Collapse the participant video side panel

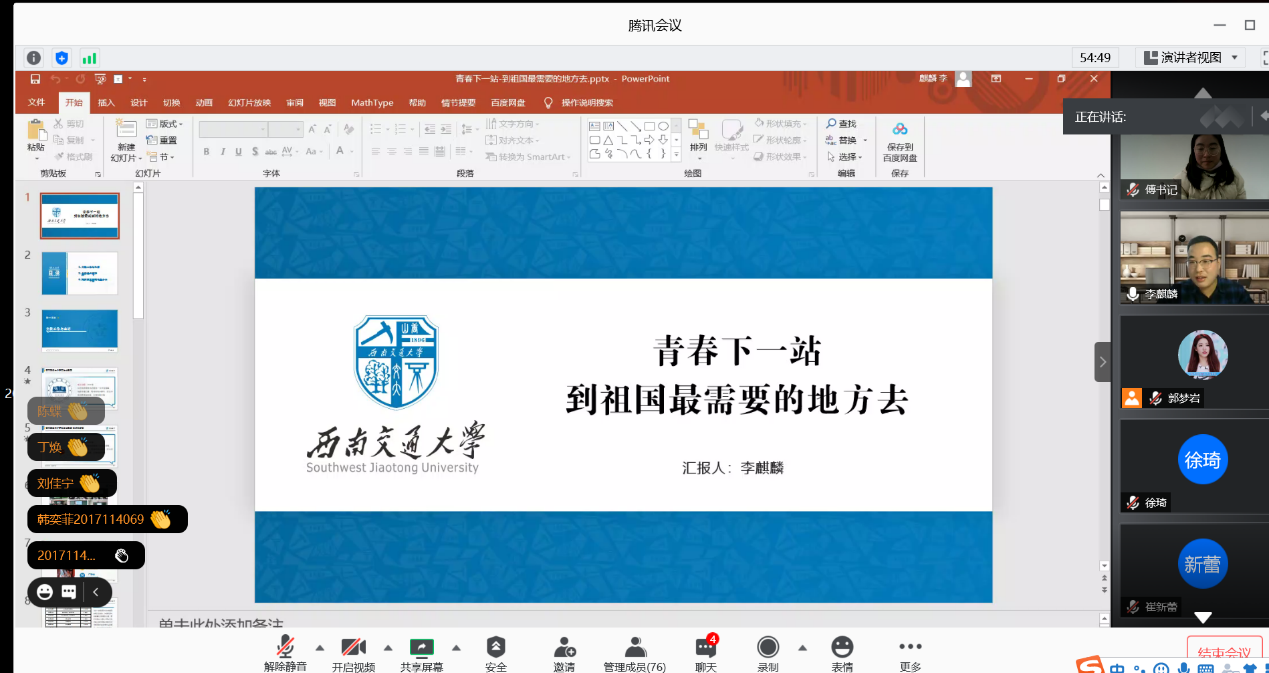(x=1102, y=361)
